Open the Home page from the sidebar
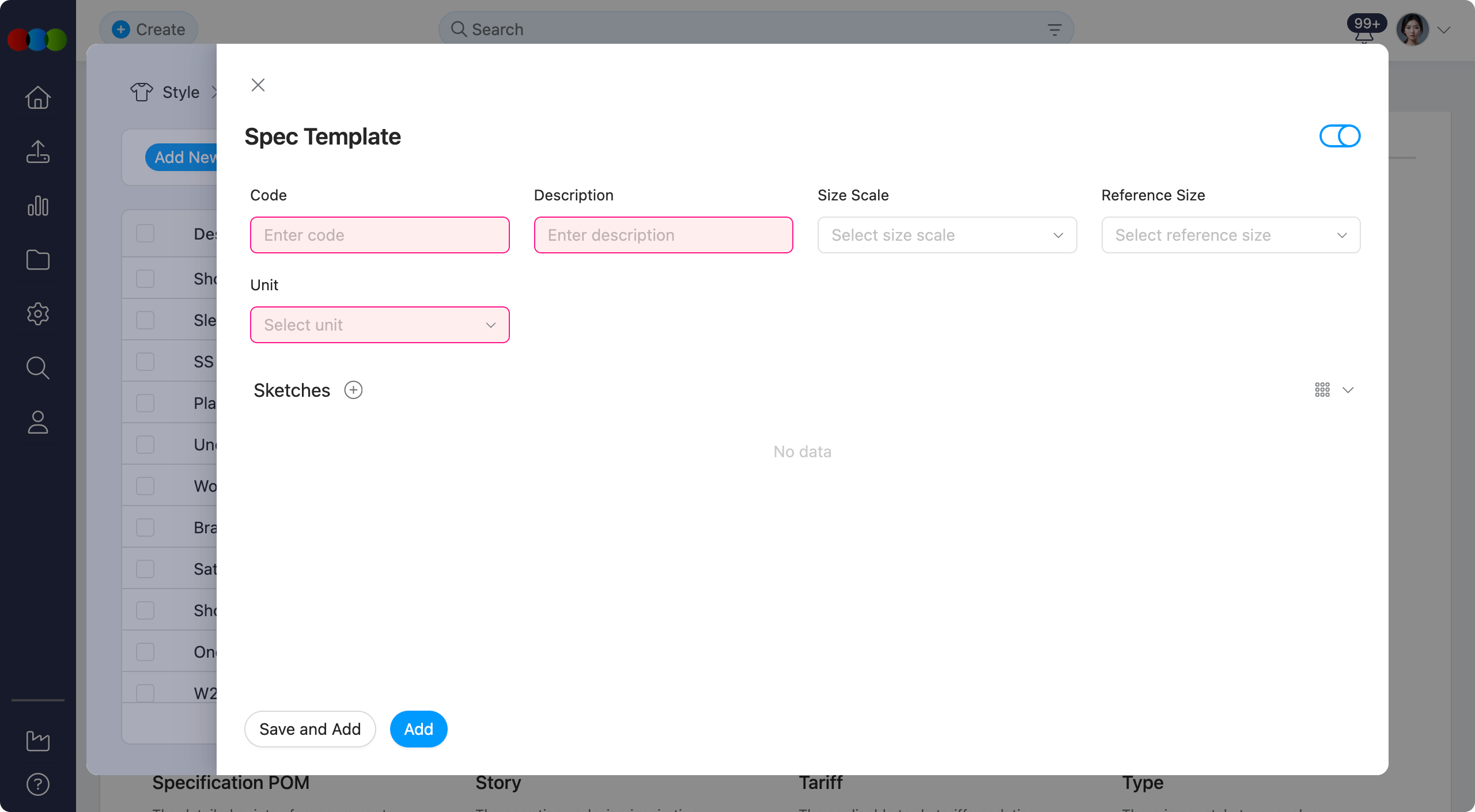1475x812 pixels. 37,97
